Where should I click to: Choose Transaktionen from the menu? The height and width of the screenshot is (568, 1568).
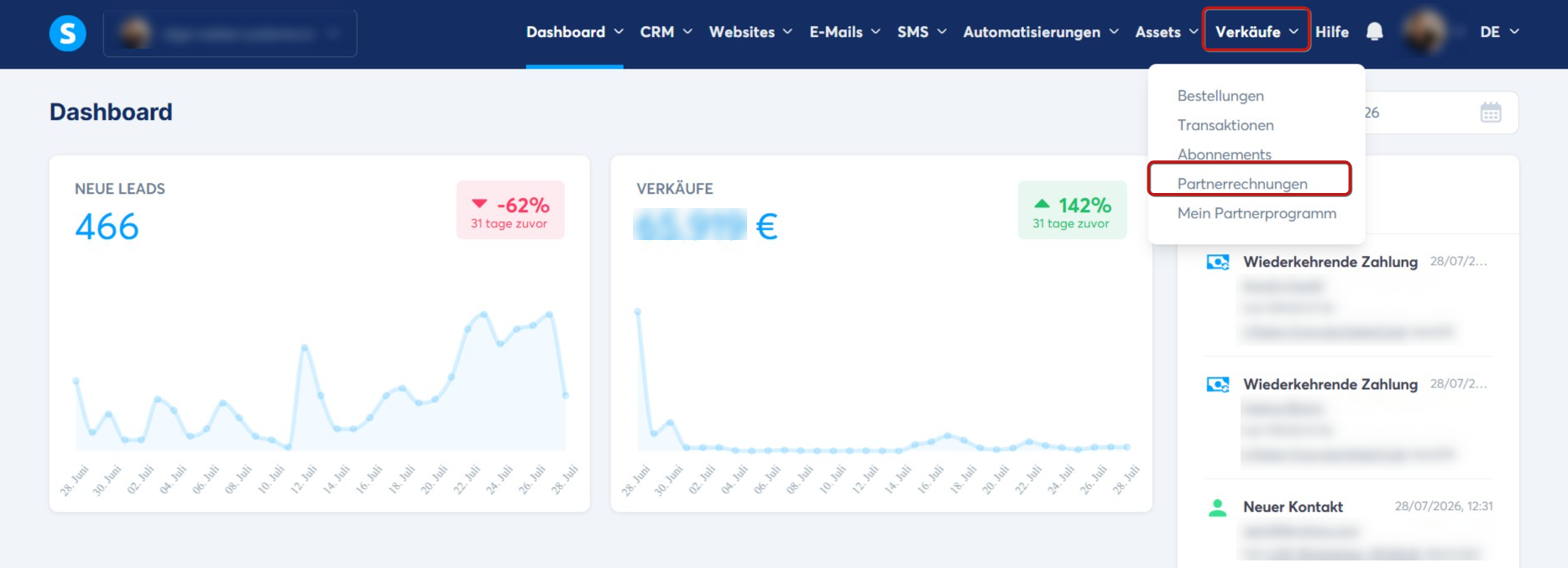pos(1226,125)
